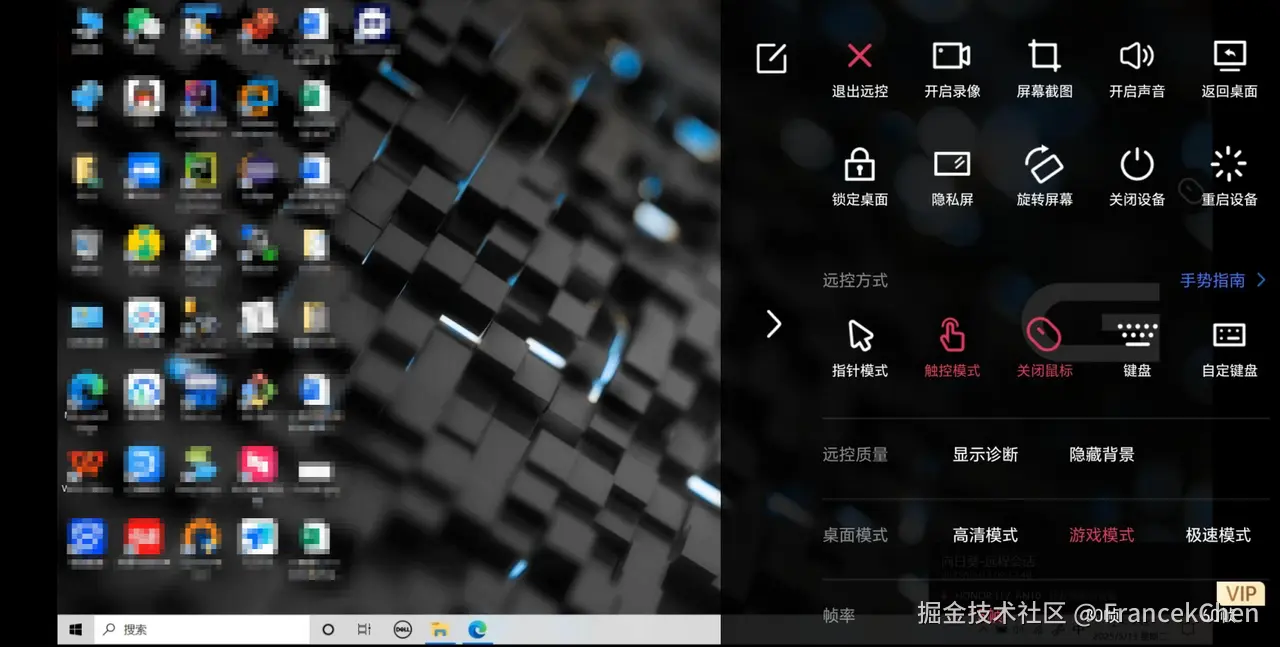Image resolution: width=1280 pixels, height=647 pixels.
Task: Open File Explorer from the taskbar
Action: click(439, 630)
